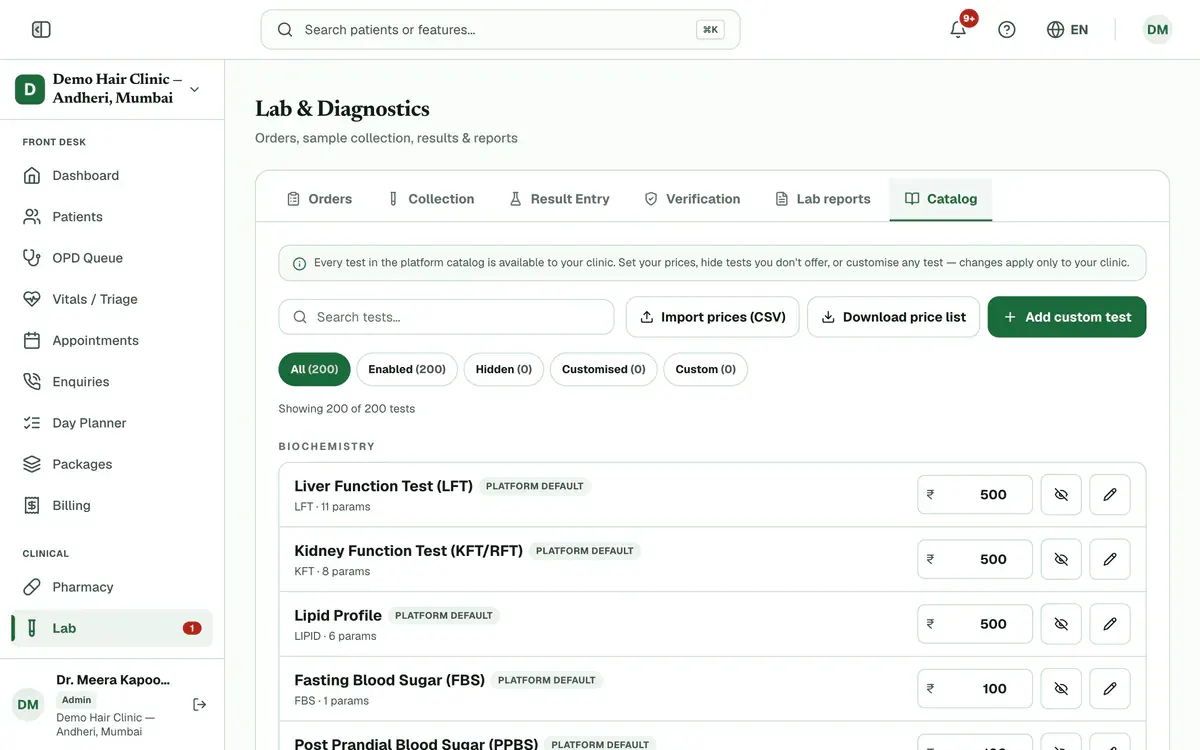The height and width of the screenshot is (750, 1200).
Task: Go to Billing in the sidebar
Action: point(112,506)
